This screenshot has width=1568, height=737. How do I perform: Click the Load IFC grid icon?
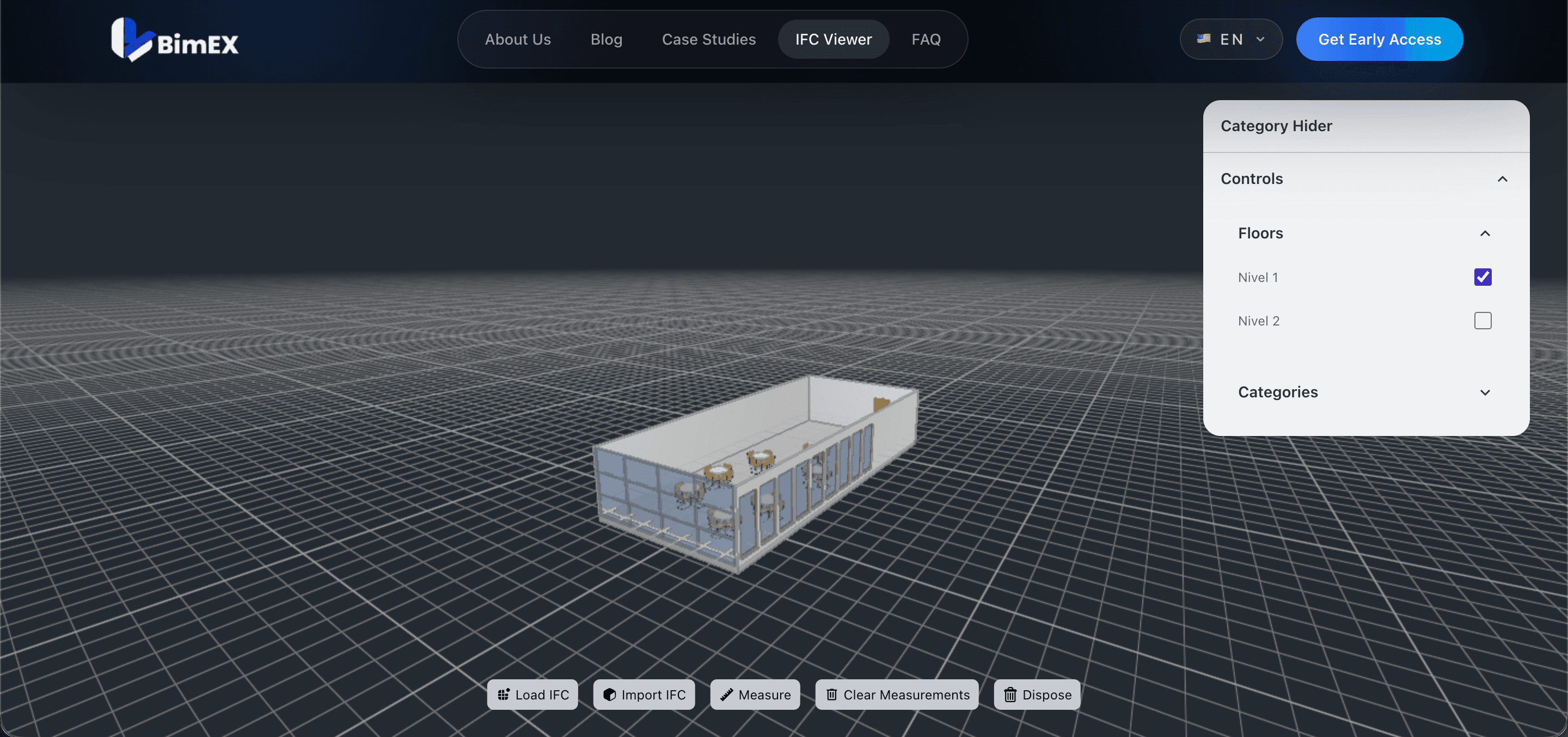point(504,695)
